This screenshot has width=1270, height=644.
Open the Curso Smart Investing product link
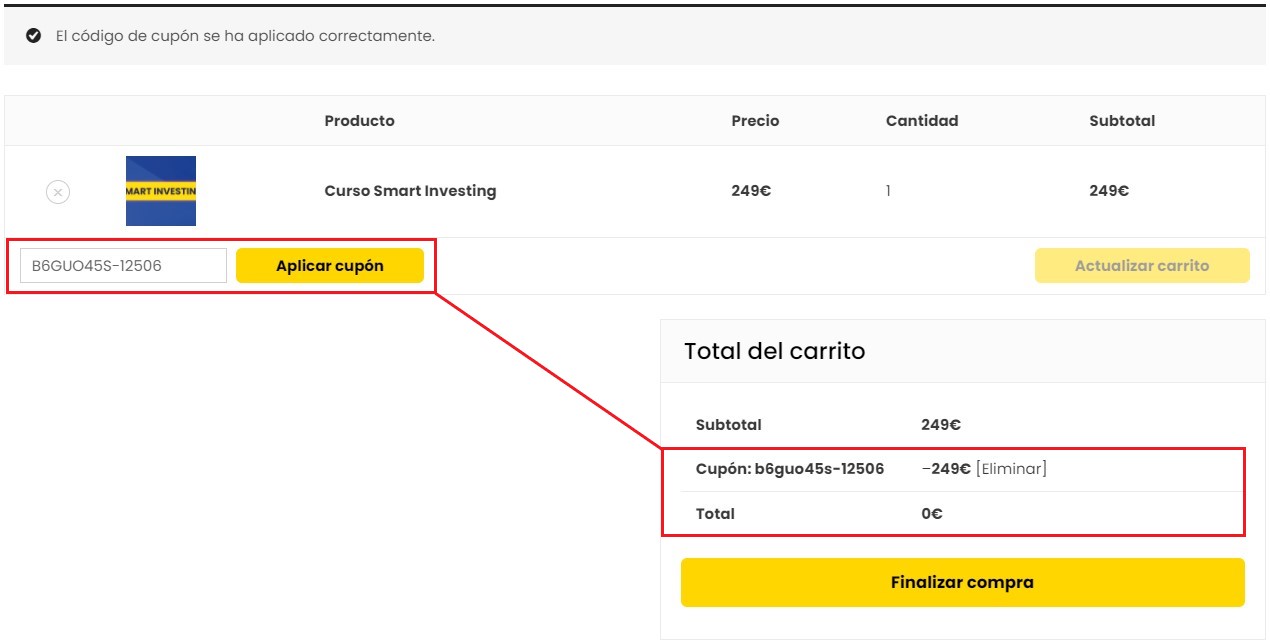410,191
